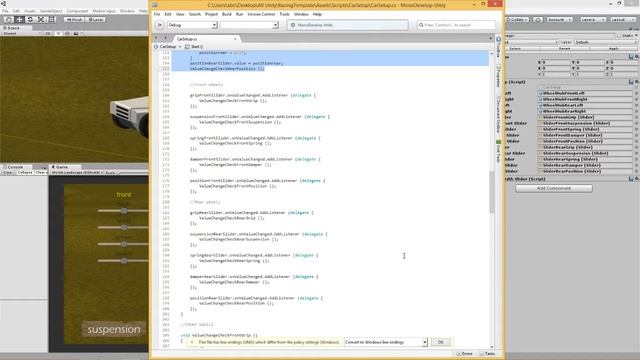Screen dimensions: 640x360
Task: Toggle the Pivot handle position button
Action: (x=74, y=20)
